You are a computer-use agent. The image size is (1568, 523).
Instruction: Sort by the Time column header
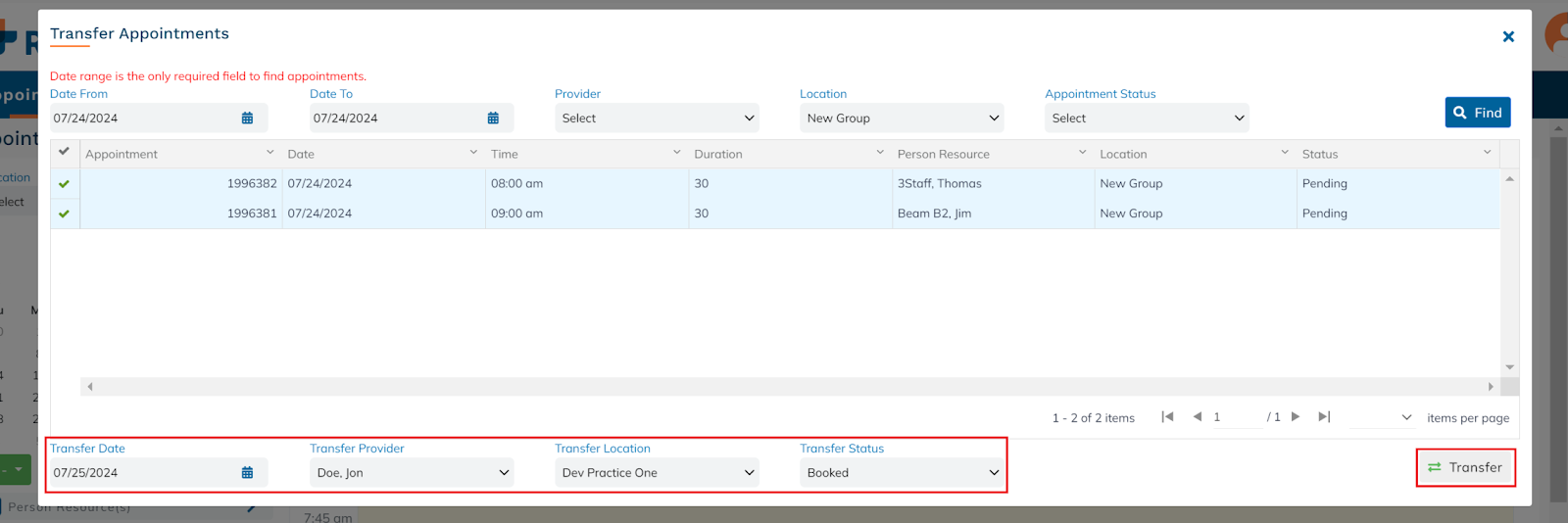(x=505, y=155)
